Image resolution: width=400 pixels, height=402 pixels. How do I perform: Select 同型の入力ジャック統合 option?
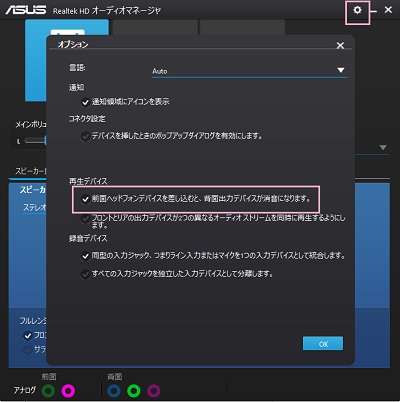[85, 256]
